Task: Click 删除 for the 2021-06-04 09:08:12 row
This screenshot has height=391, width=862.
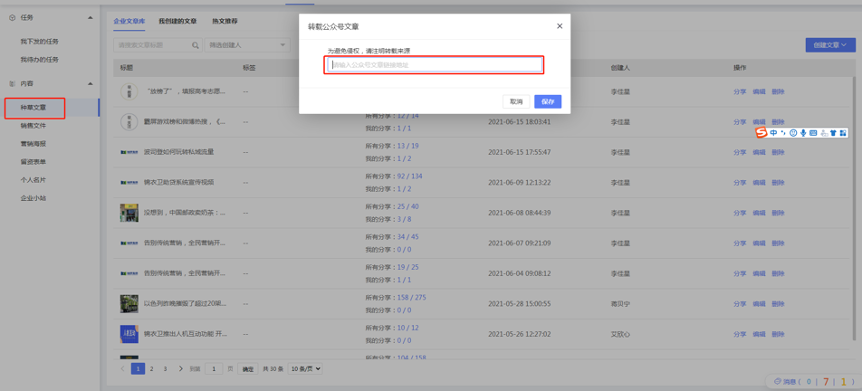Action: click(x=778, y=273)
